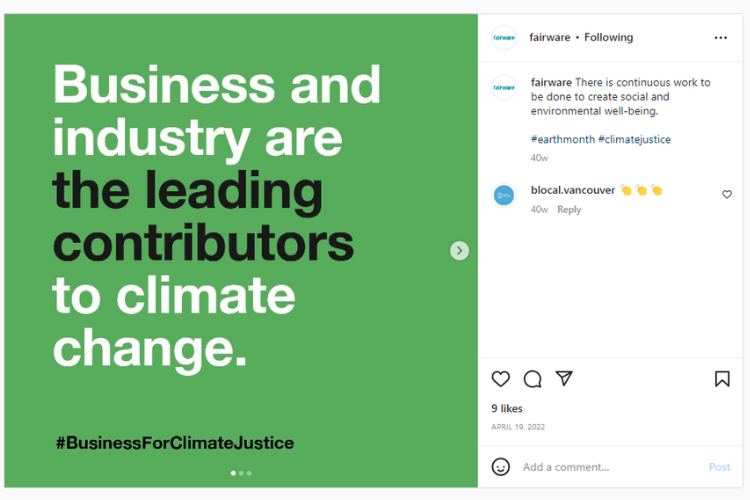
Task: Reply to blocal.vancouver's comment
Action: [x=569, y=210]
